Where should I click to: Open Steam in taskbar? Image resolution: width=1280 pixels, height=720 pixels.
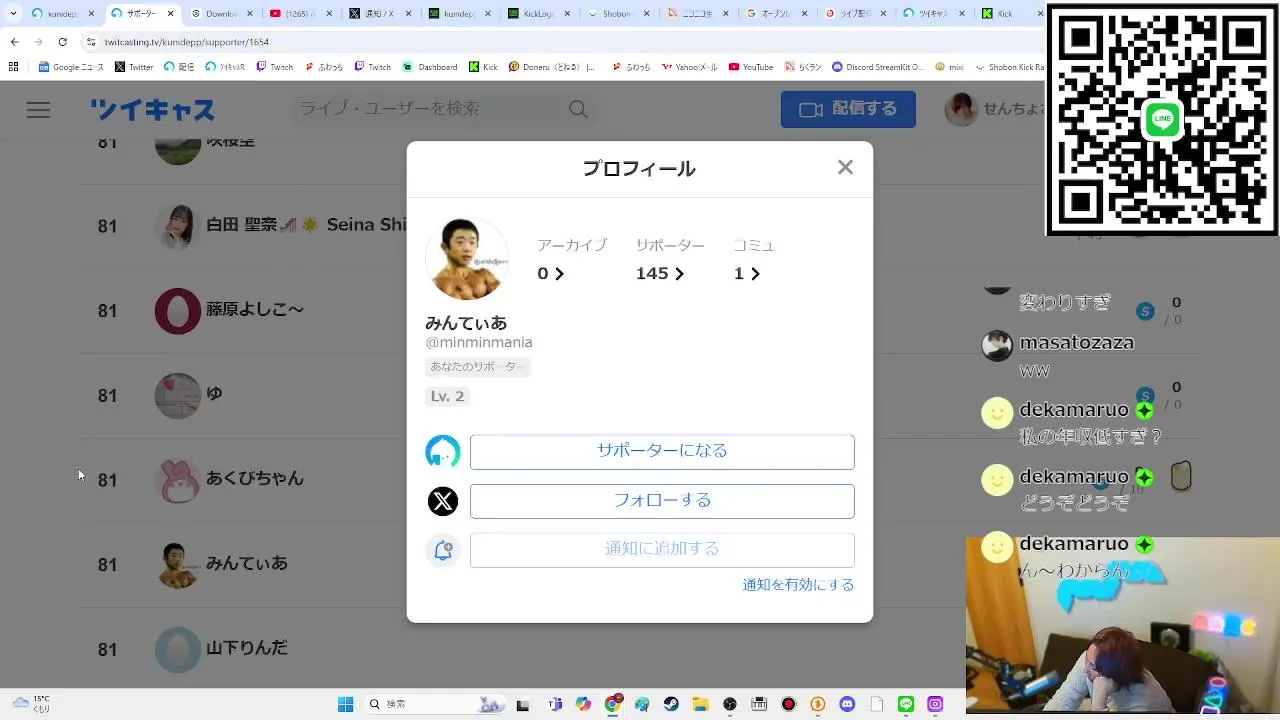click(x=671, y=704)
